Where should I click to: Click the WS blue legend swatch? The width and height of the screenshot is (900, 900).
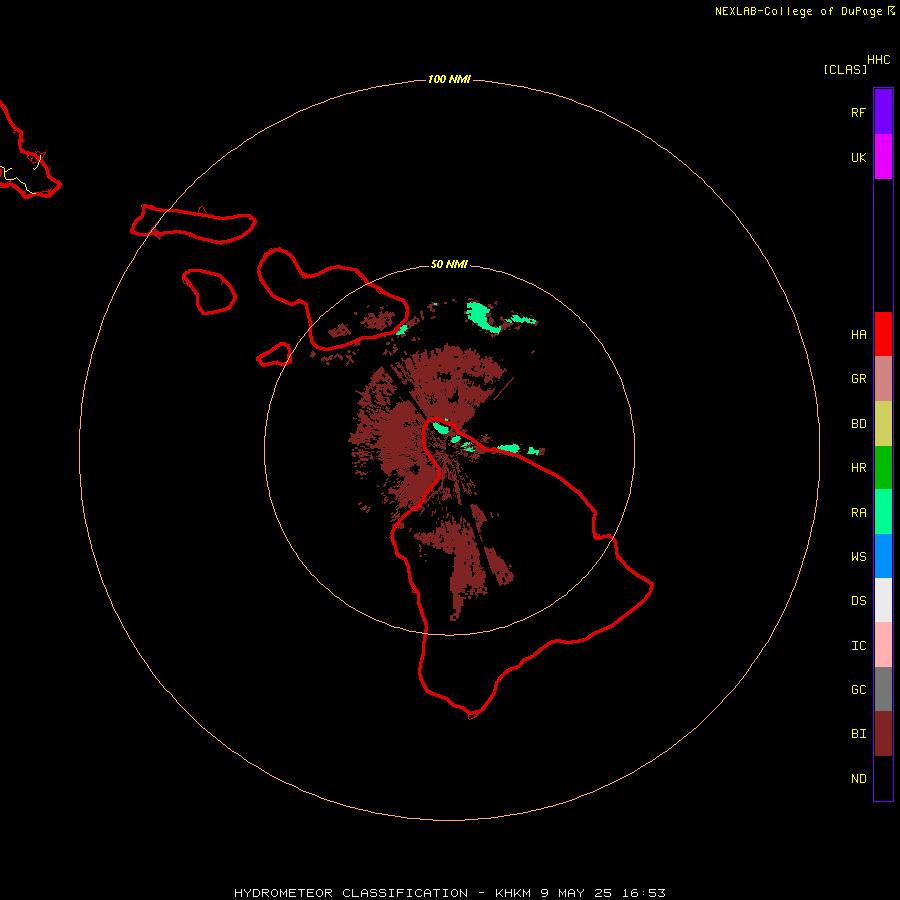click(883, 556)
